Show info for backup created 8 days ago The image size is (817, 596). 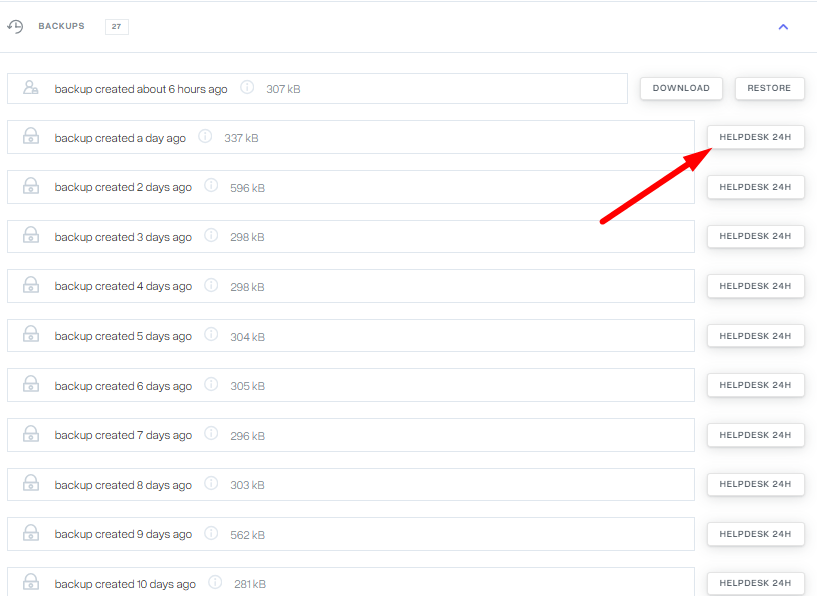pos(211,483)
